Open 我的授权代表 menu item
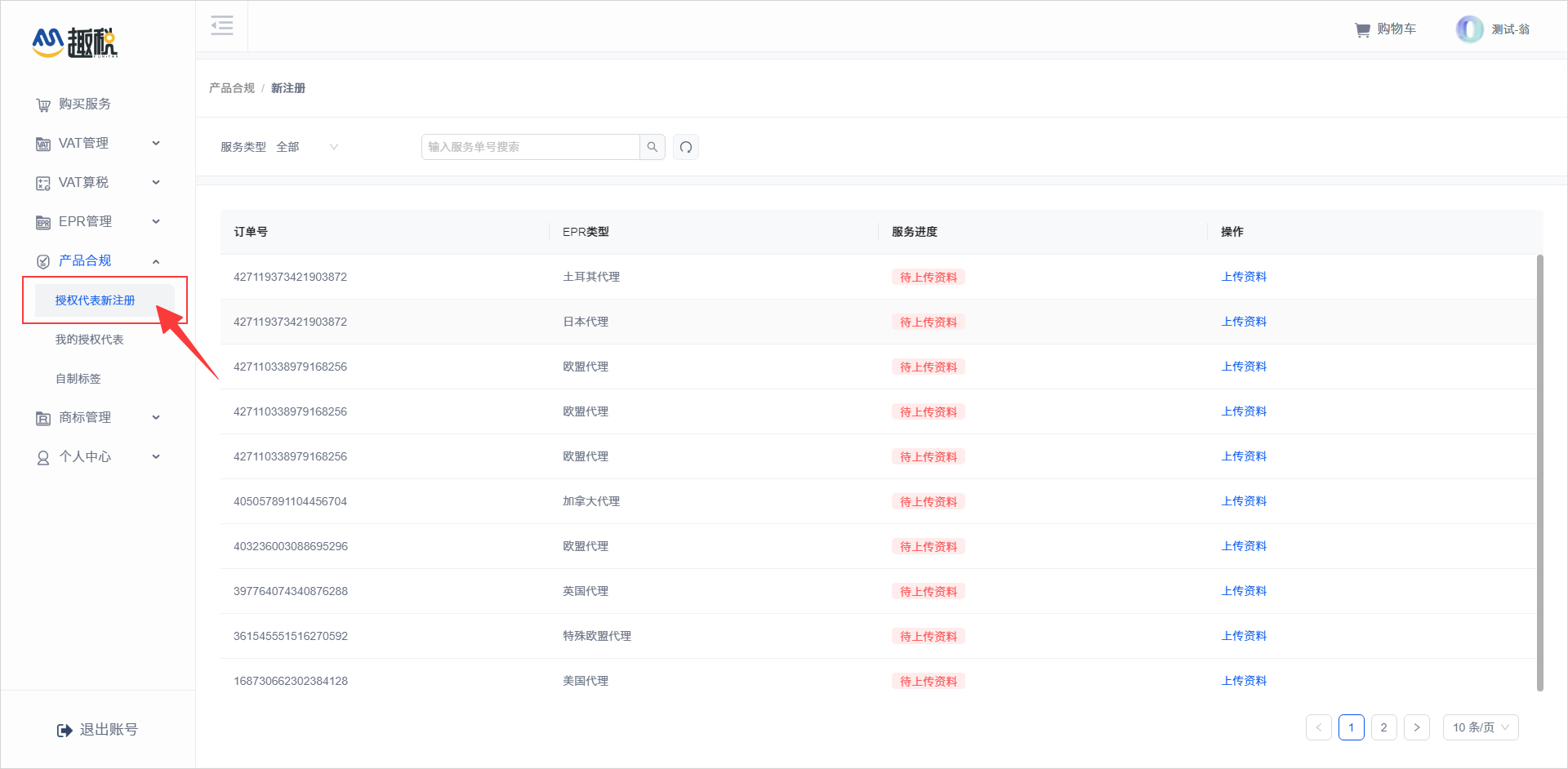Viewport: 1568px width, 769px height. [x=90, y=340]
